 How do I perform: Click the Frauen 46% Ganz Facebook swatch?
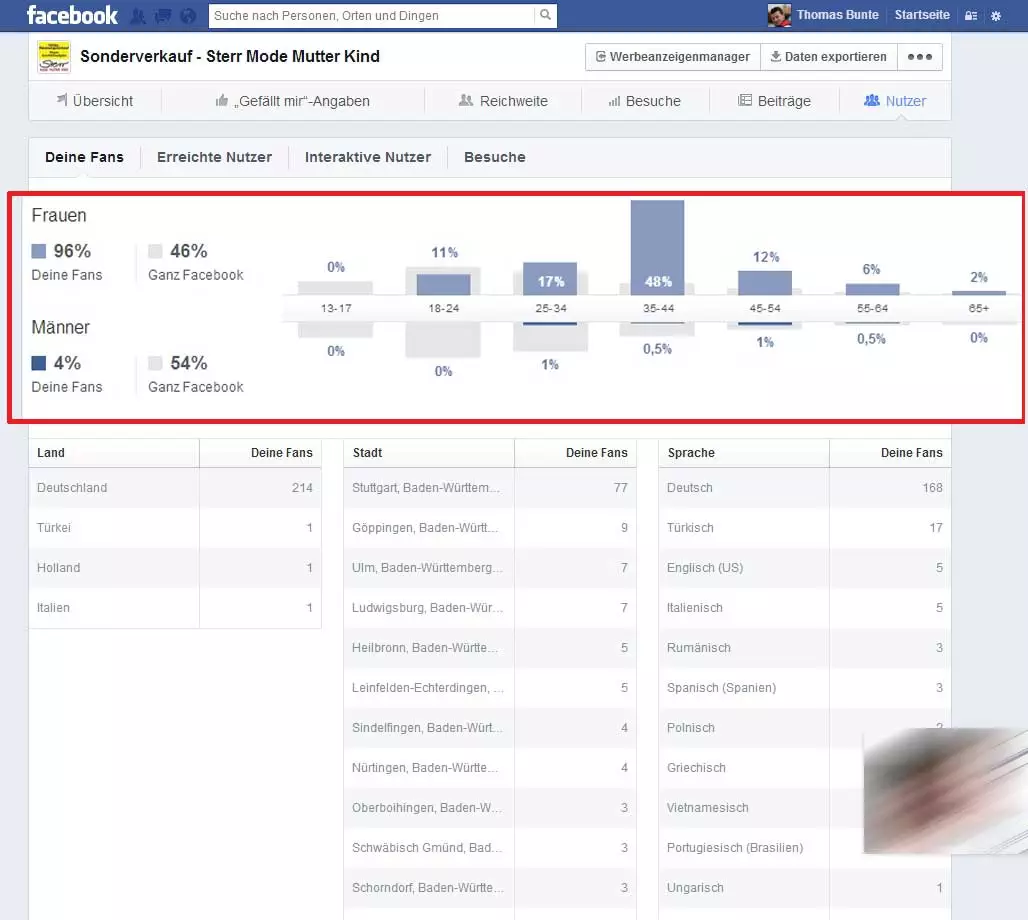click(x=155, y=251)
